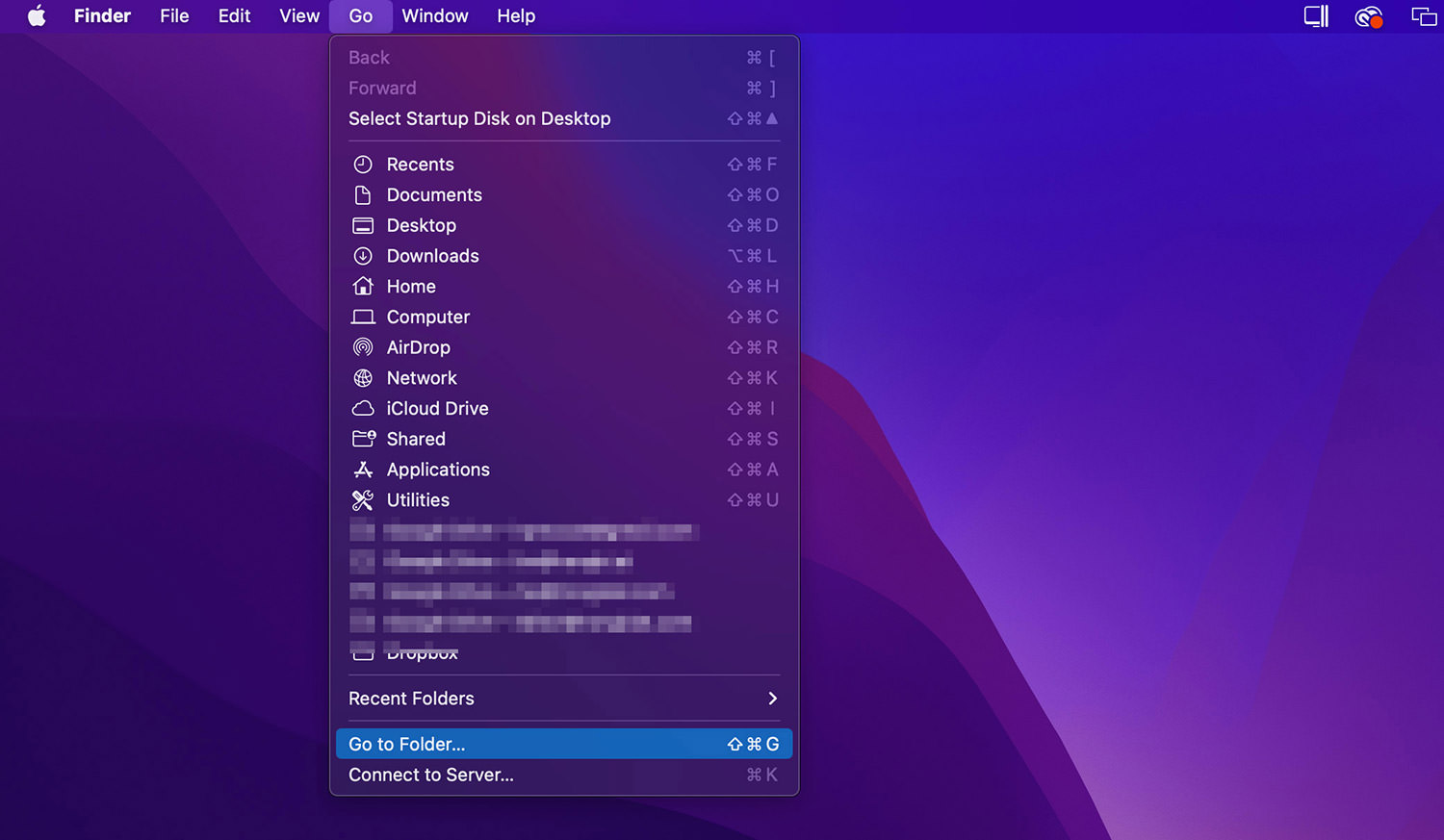Click the Recents clock icon
The height and width of the screenshot is (840, 1444).
click(x=363, y=165)
